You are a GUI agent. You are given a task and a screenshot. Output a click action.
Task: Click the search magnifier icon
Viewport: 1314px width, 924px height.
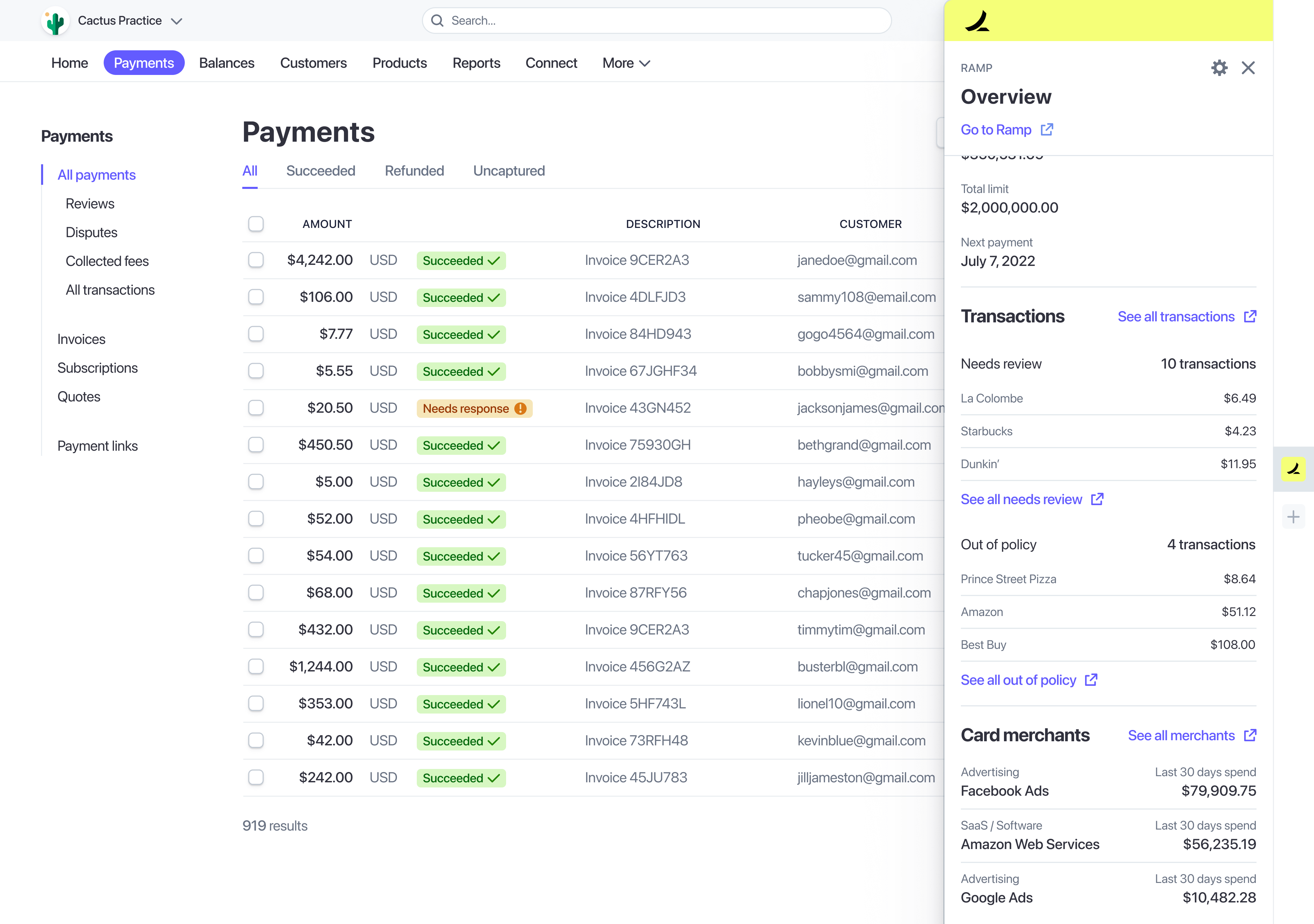tap(437, 20)
